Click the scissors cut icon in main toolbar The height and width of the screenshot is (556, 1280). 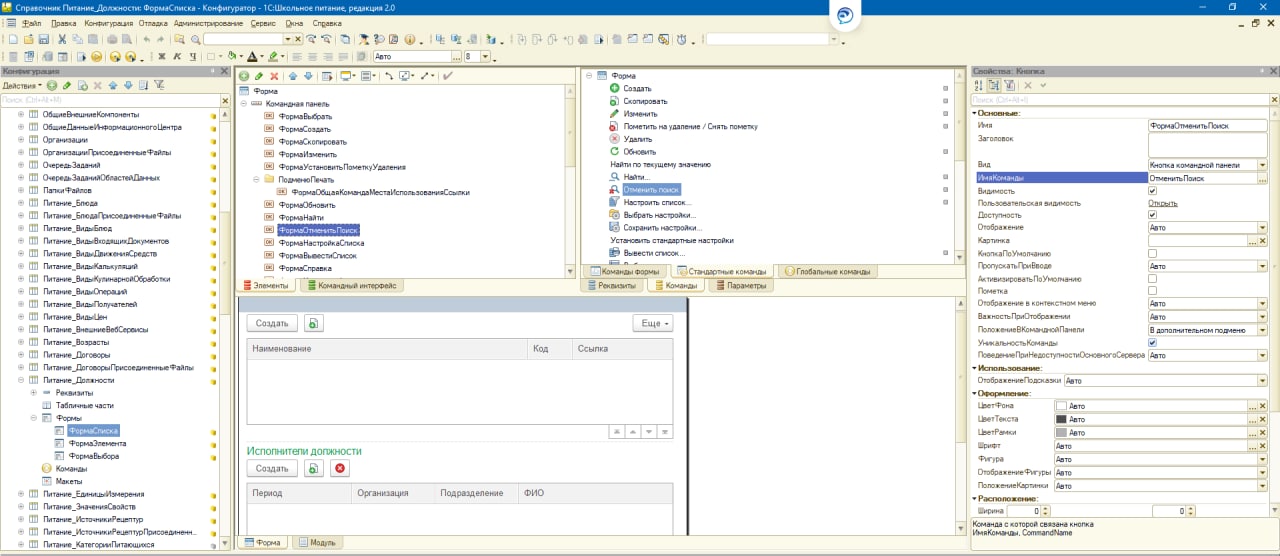(x=62, y=39)
